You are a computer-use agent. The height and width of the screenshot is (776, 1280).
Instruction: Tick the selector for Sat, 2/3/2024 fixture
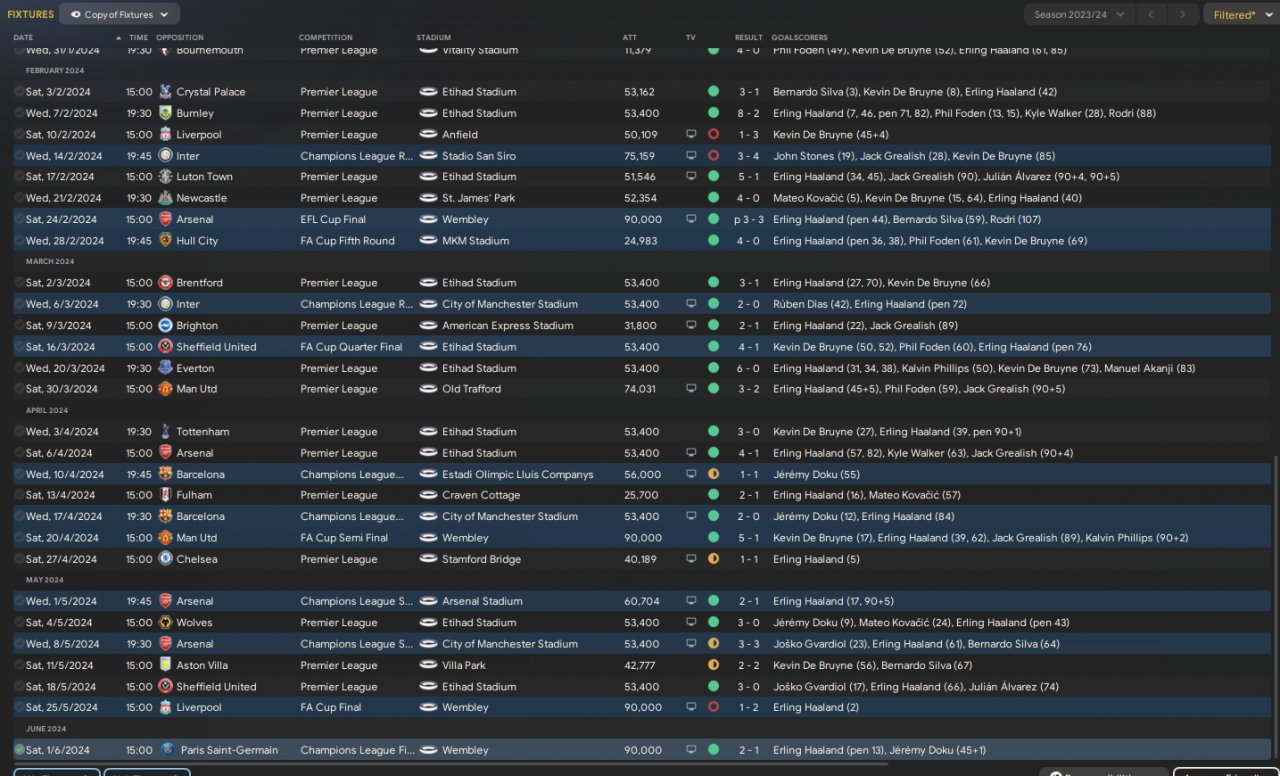click(x=19, y=283)
